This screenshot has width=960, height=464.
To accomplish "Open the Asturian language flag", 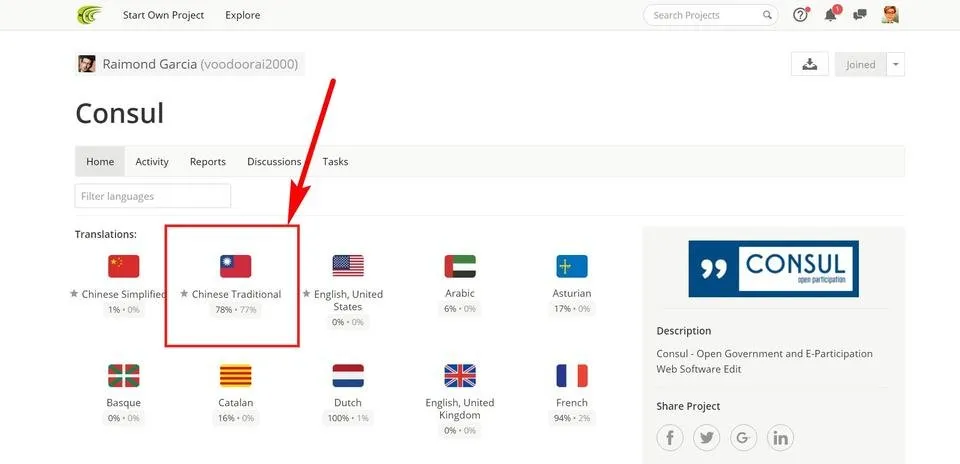I will click(572, 266).
